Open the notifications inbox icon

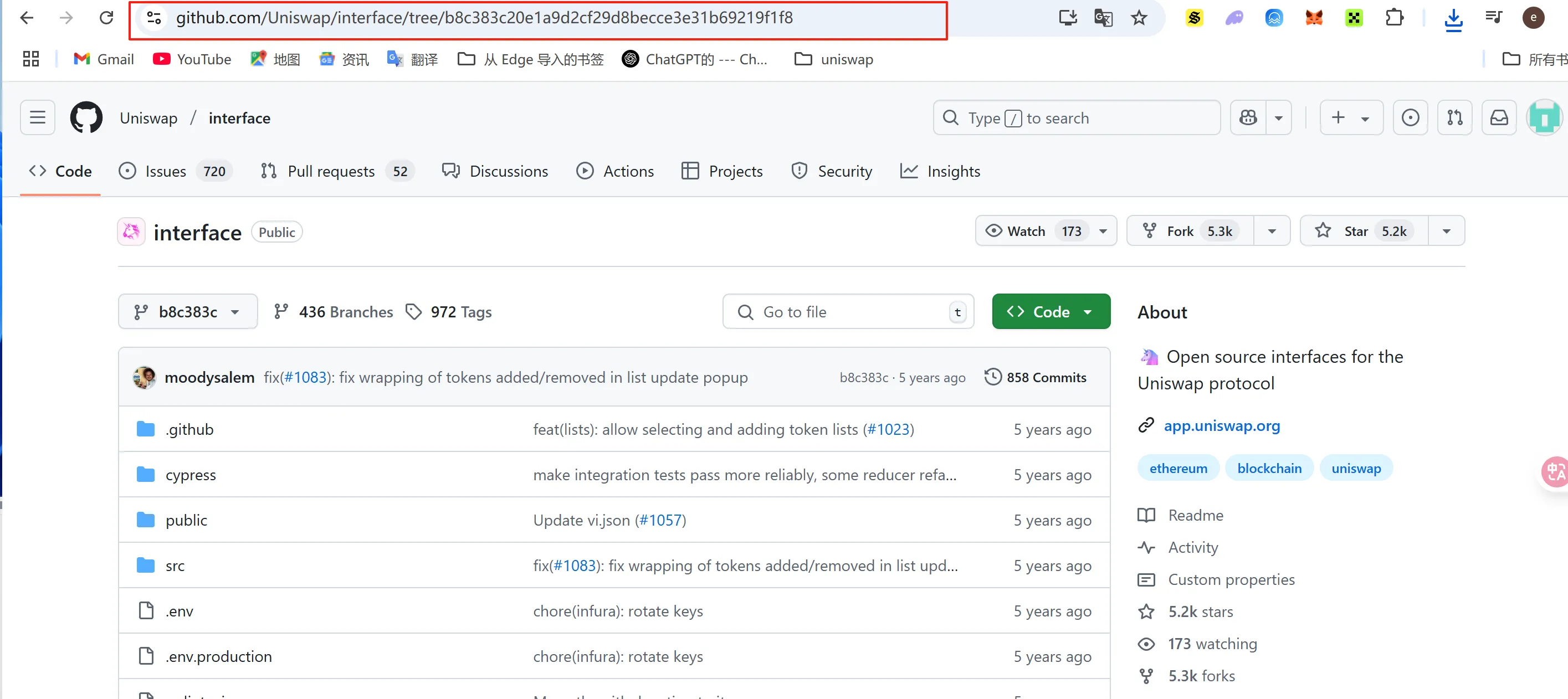[x=1499, y=117]
